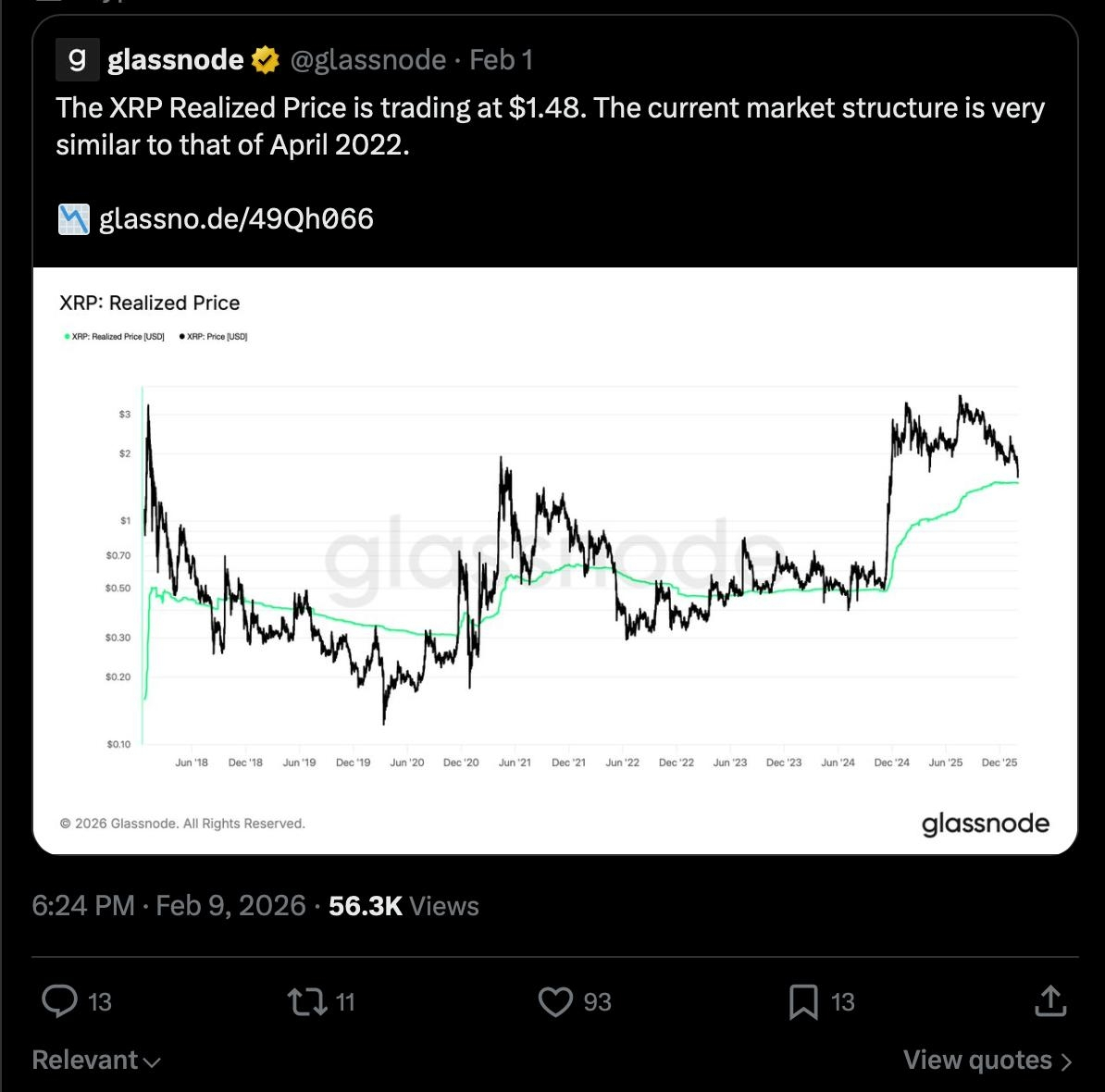Click the green Realized Price legend dot

(67, 337)
